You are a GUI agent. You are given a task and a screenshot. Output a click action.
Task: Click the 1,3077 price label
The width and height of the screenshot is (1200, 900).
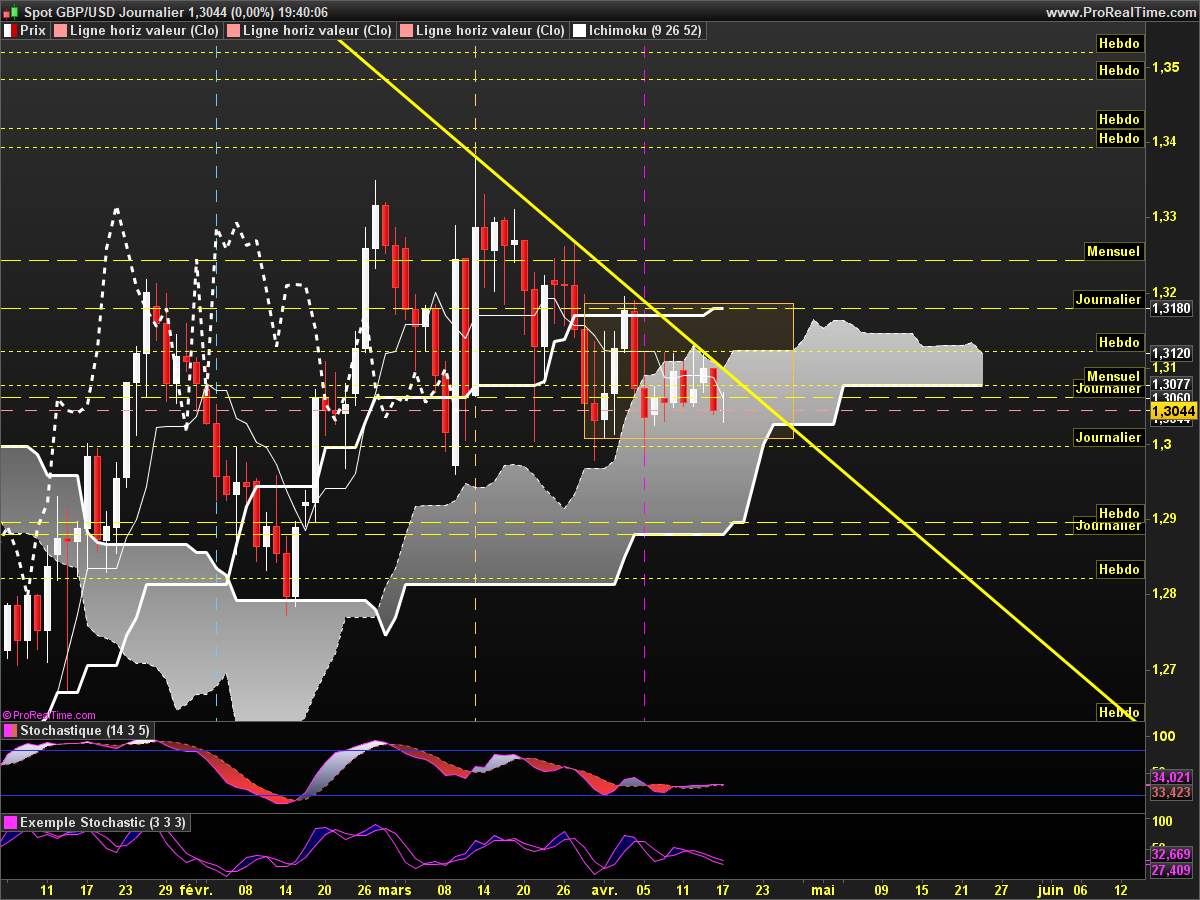[x=1171, y=385]
